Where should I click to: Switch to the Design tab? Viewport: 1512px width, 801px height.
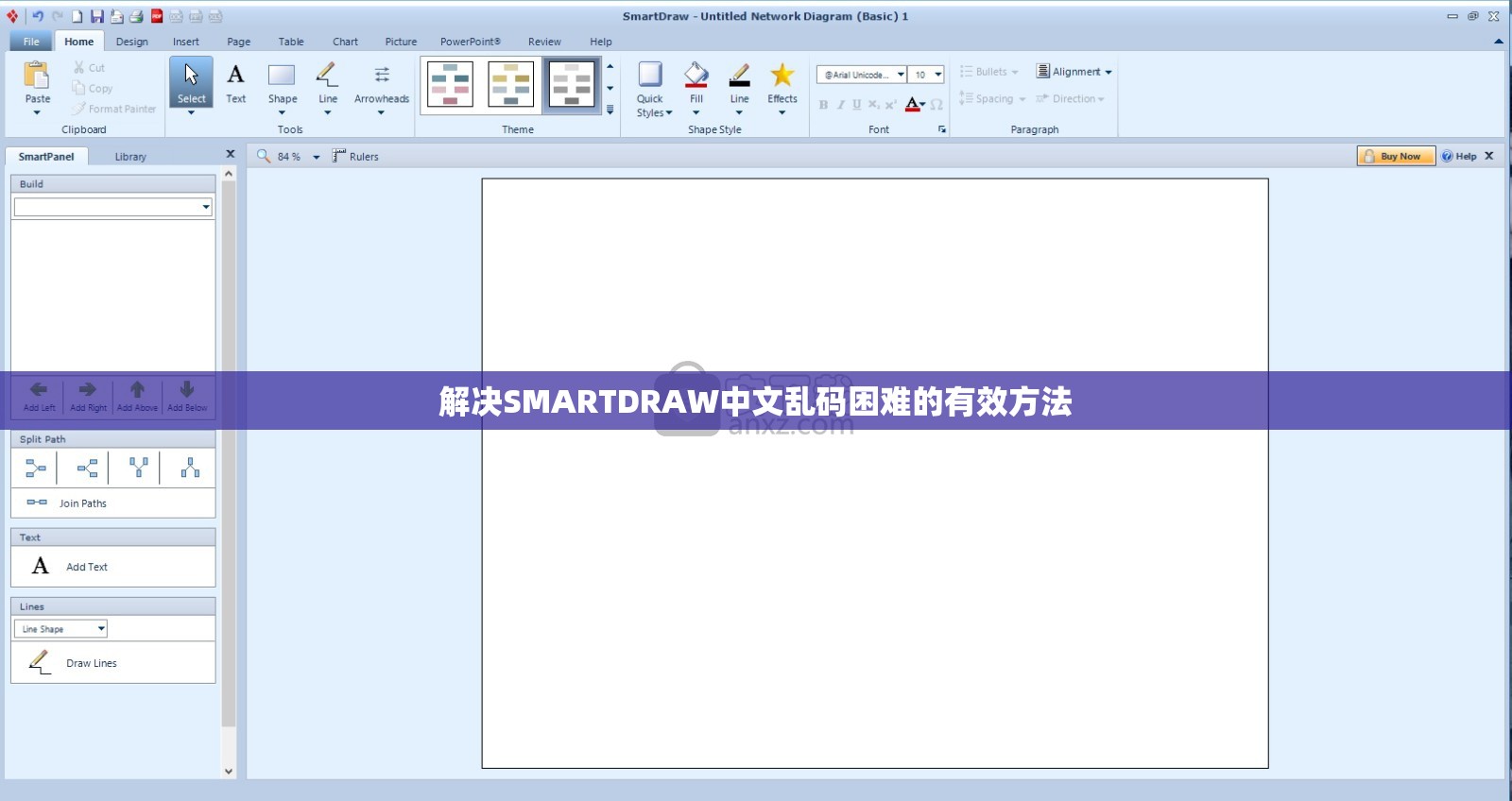[x=132, y=42]
